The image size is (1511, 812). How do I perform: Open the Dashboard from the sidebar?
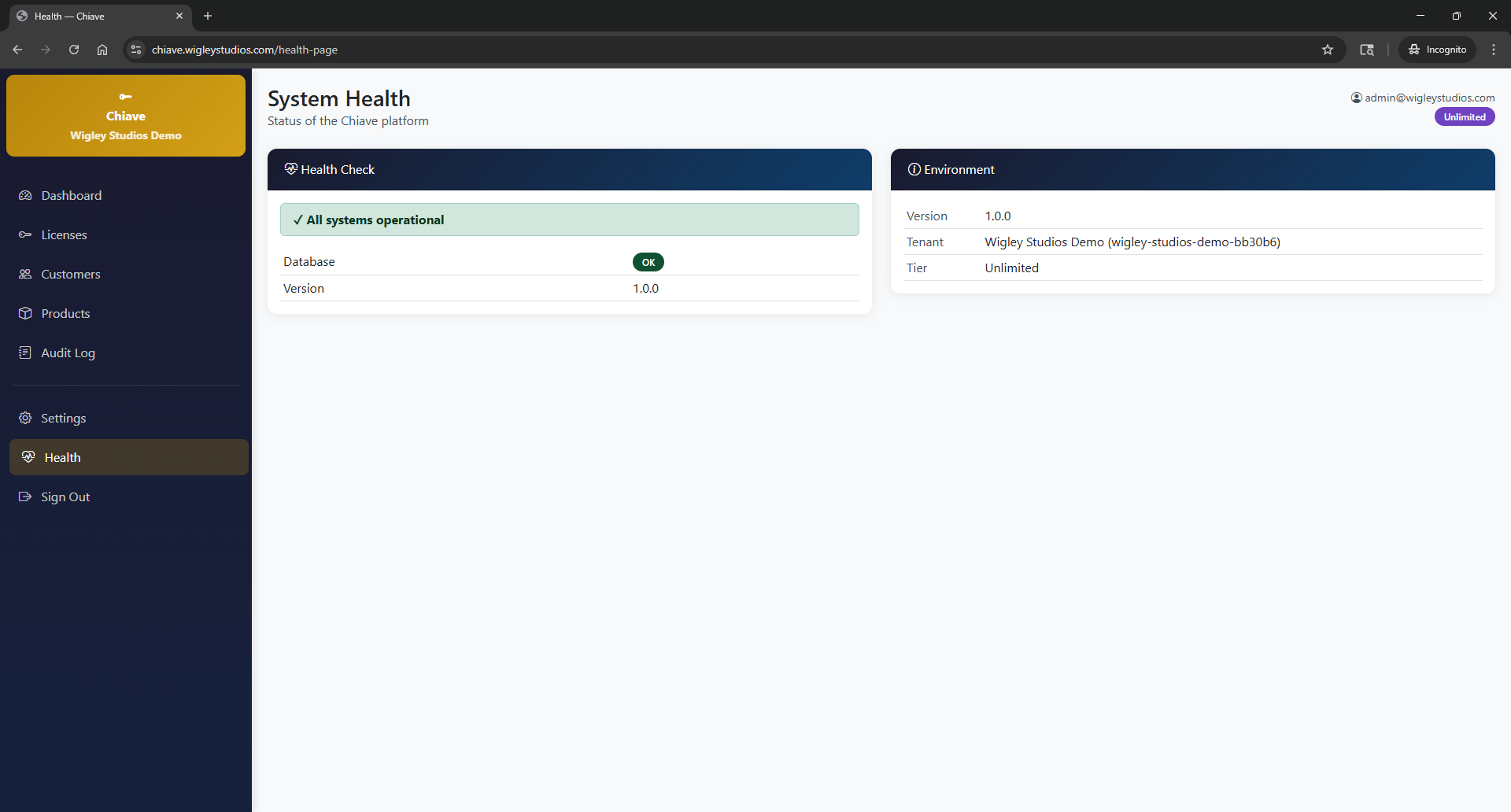click(x=71, y=195)
